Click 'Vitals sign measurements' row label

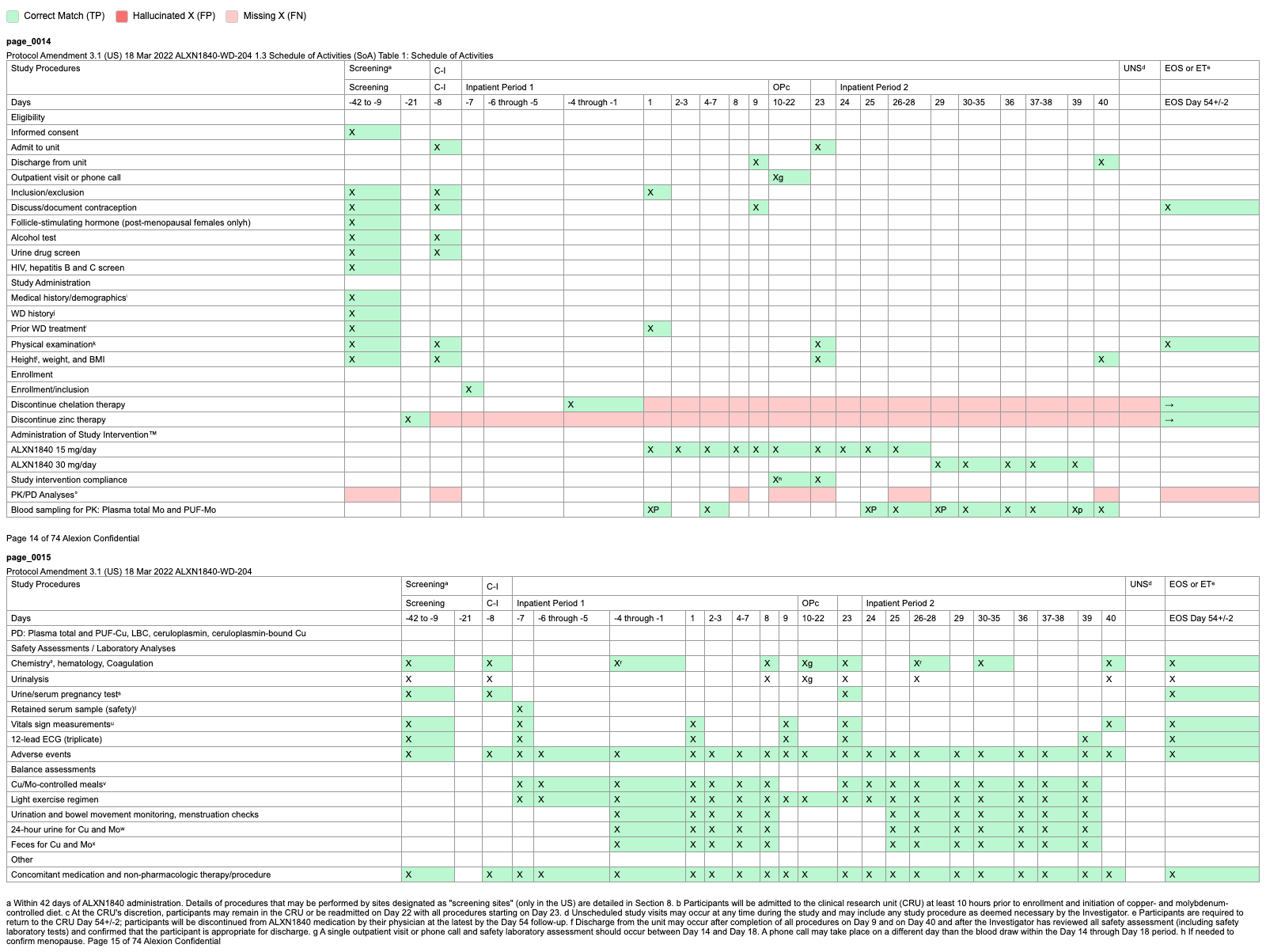(63, 724)
